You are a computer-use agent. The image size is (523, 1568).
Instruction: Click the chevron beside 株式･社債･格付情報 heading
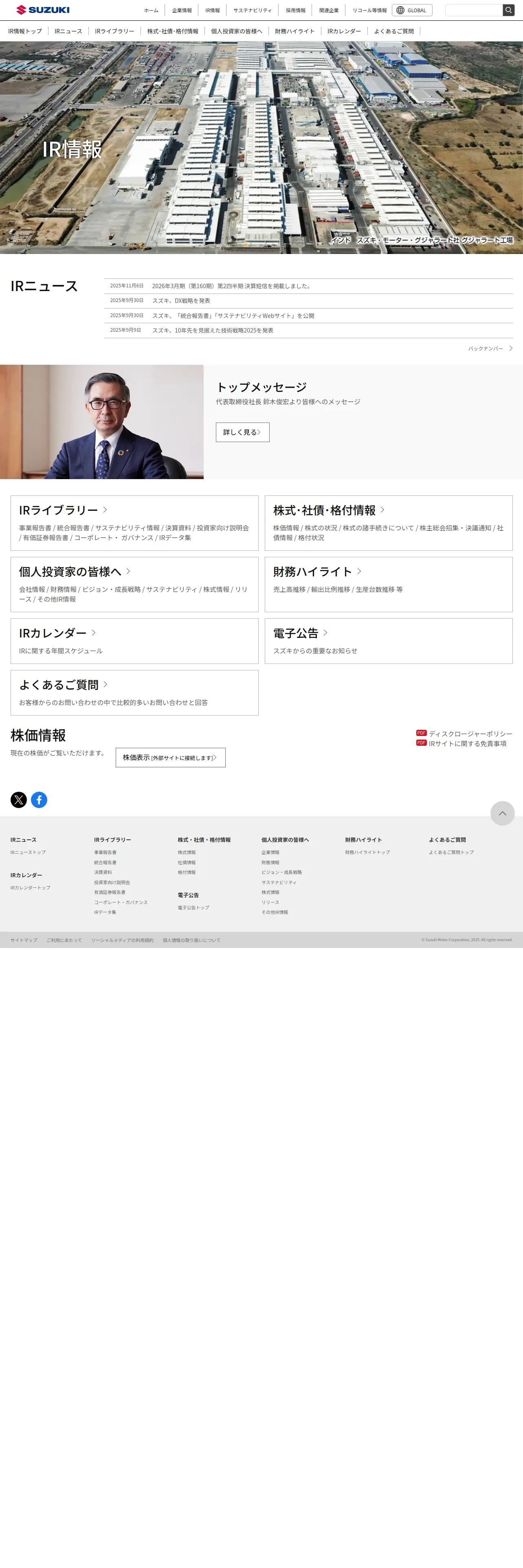(382, 510)
